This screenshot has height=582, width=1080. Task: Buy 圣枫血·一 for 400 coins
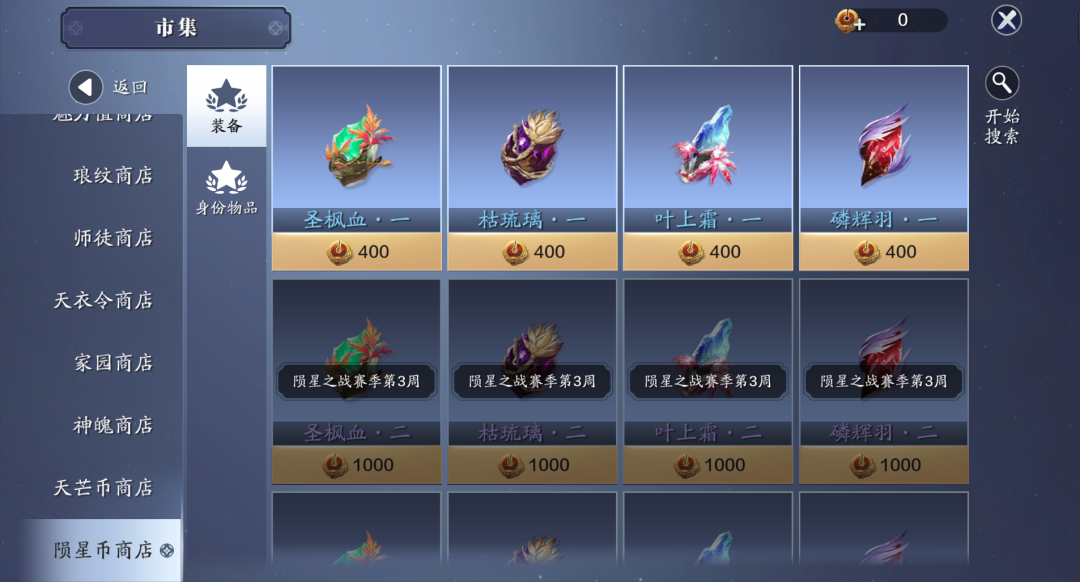[x=357, y=252]
